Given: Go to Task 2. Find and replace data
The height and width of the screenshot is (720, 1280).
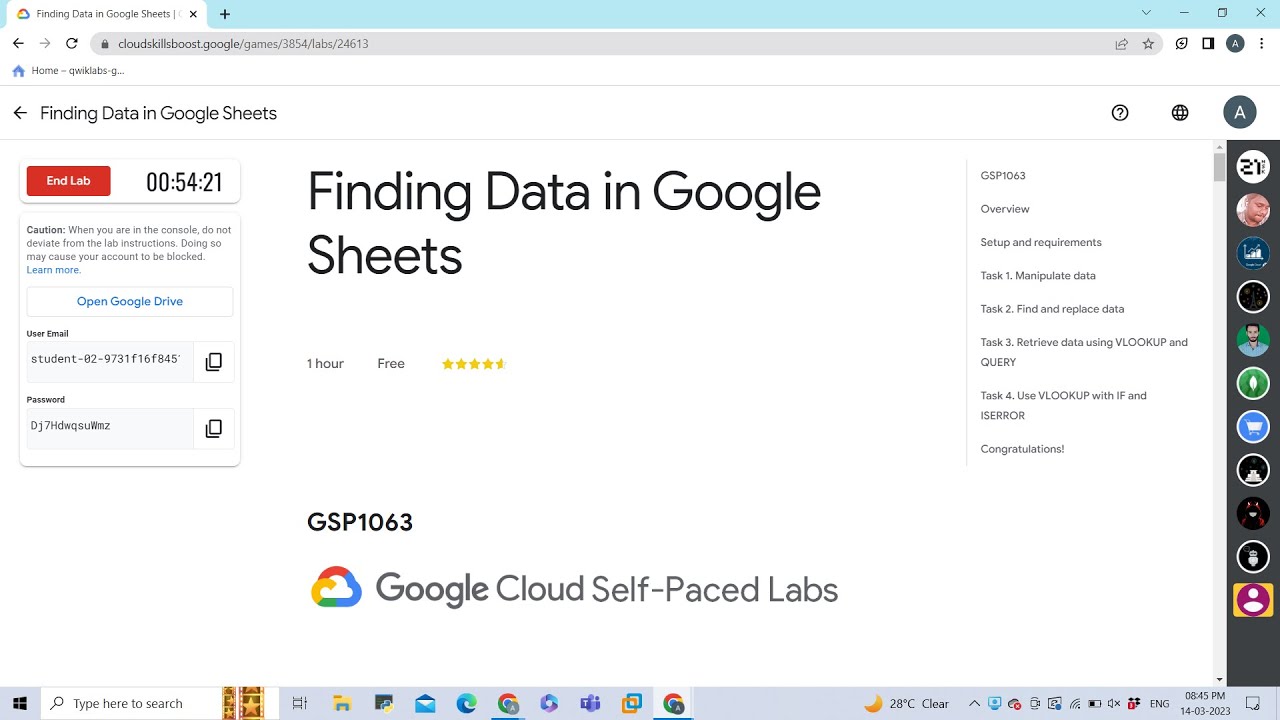Looking at the screenshot, I should coord(1052,309).
